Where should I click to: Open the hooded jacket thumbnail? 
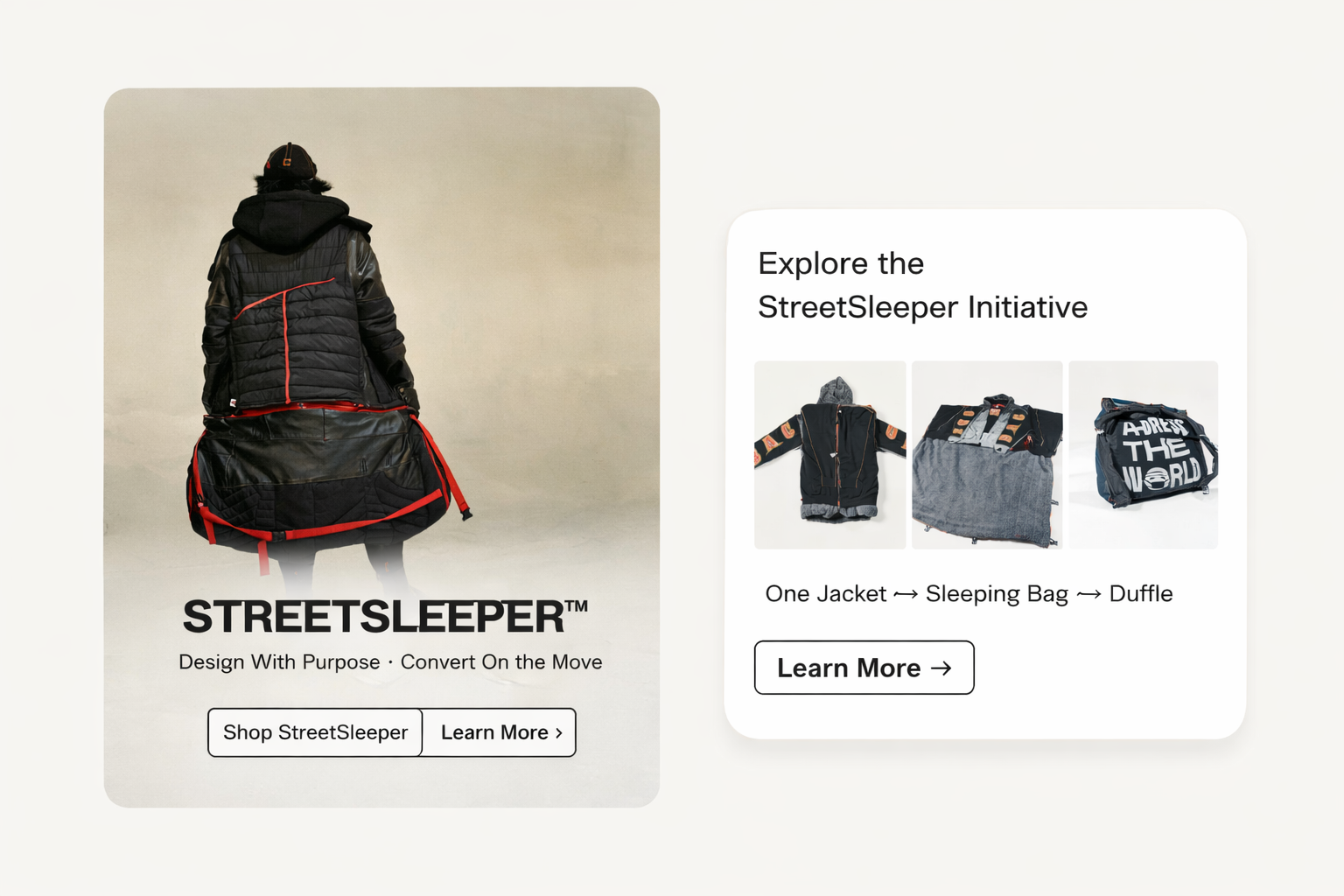829,455
